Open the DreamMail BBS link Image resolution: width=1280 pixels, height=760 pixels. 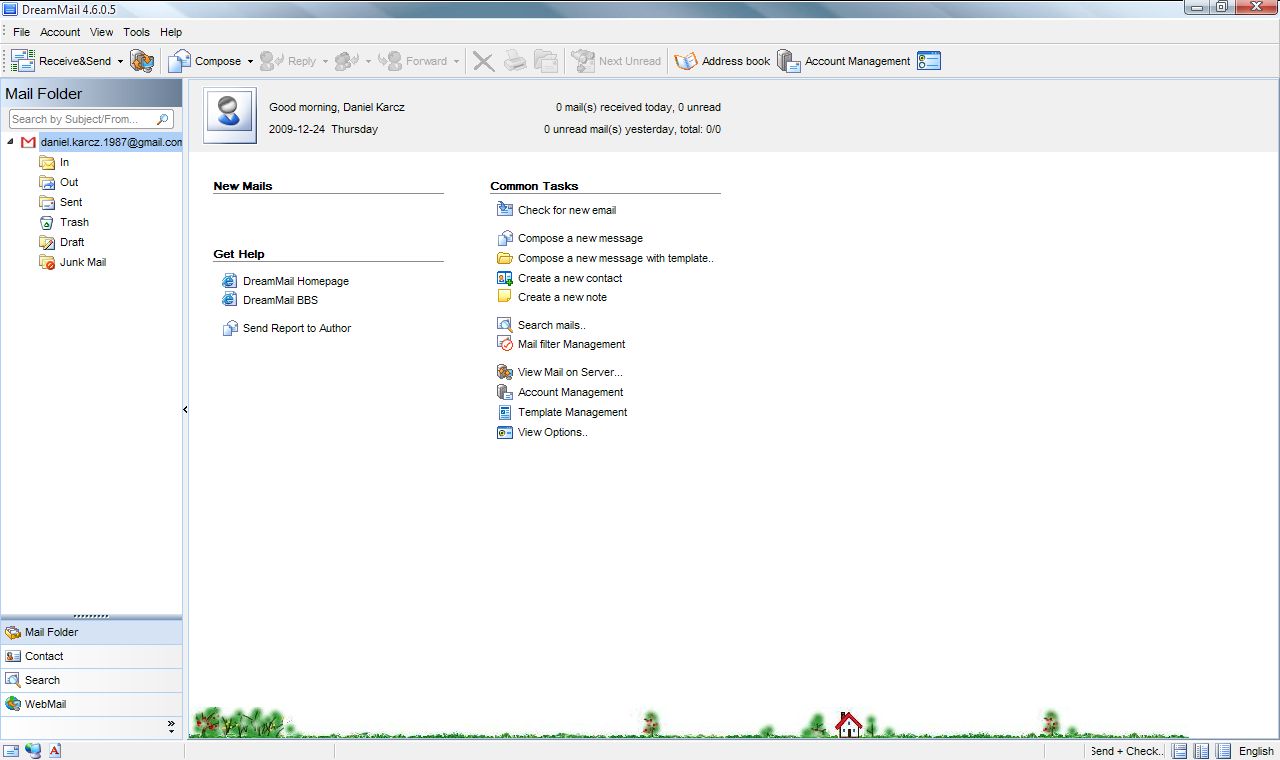[x=280, y=300]
